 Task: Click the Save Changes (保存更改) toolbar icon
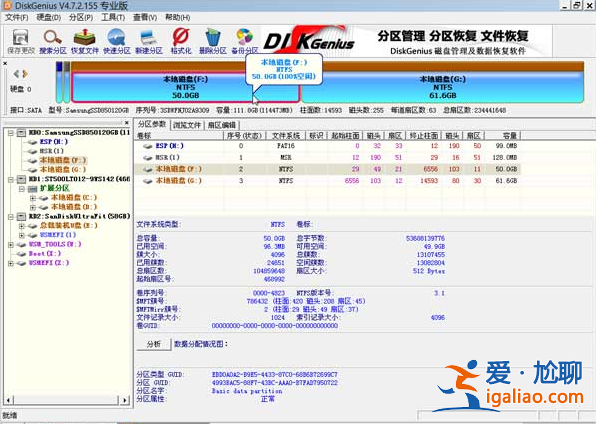pyautogui.click(x=21, y=41)
